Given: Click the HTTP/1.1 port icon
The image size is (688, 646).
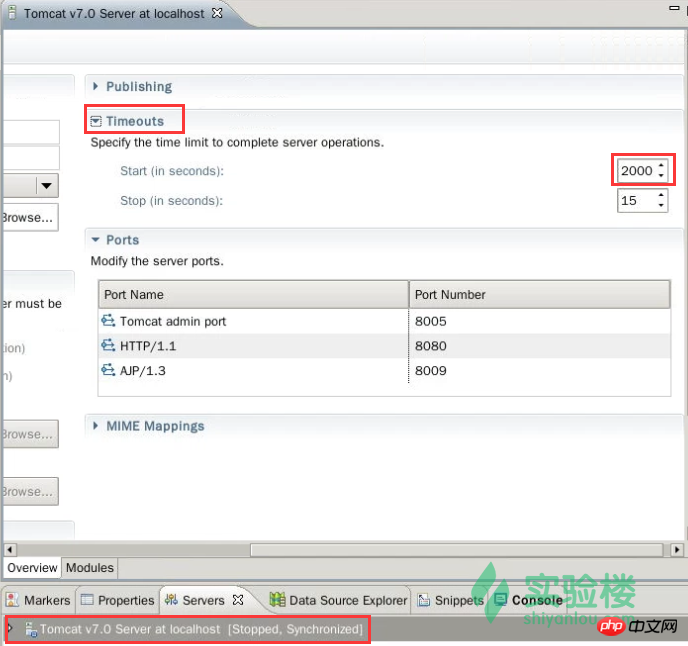Looking at the screenshot, I should click(108, 345).
